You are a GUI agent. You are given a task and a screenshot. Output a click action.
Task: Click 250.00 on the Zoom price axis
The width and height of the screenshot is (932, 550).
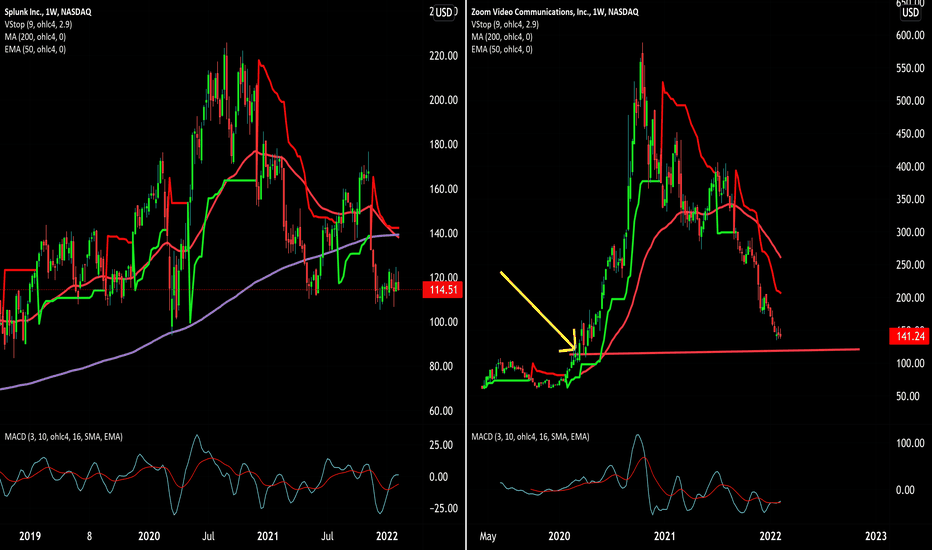(x=910, y=265)
